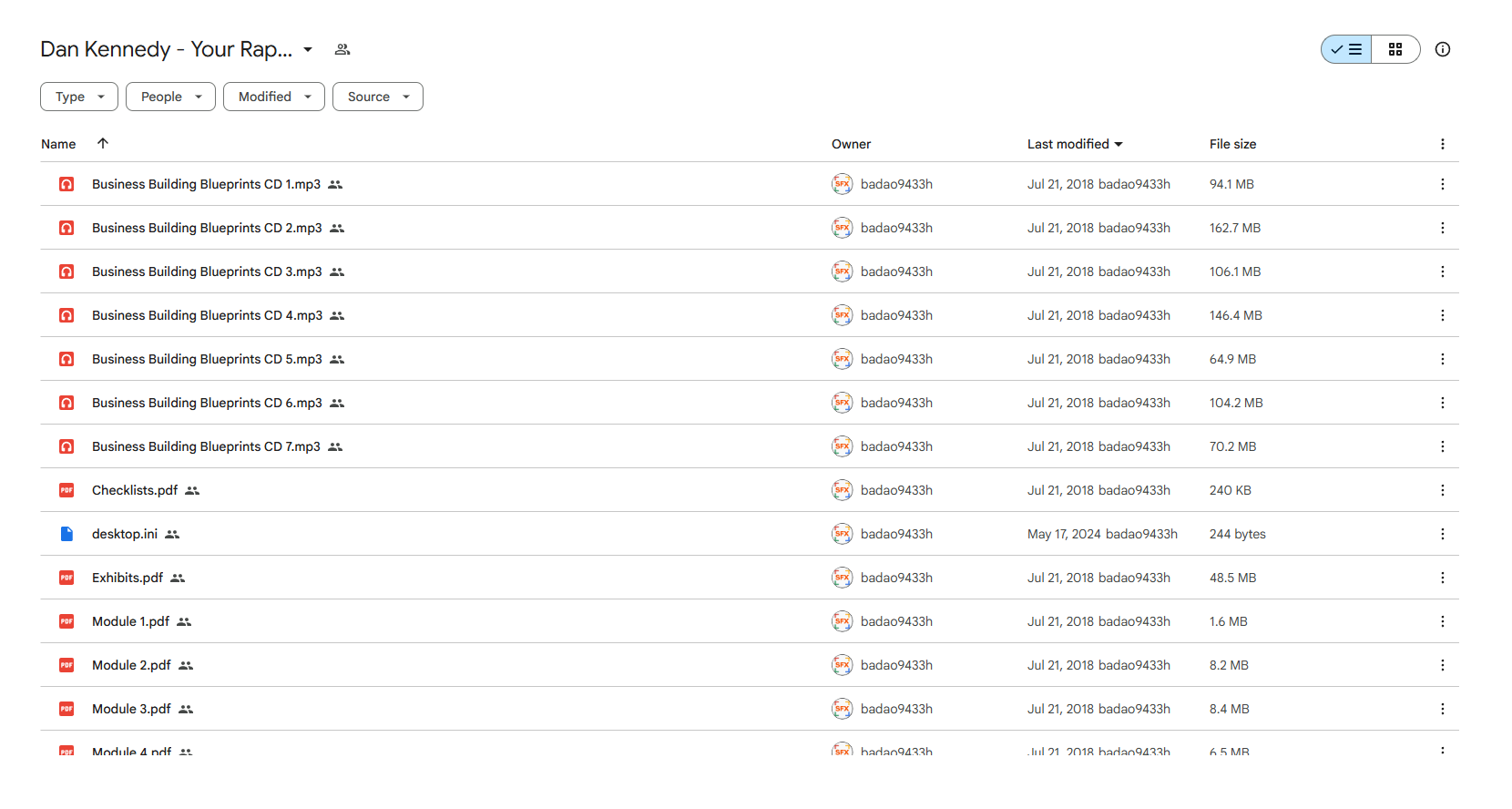Open folder name dropdown arrow
This screenshot has height=809, width=1512.
pyautogui.click(x=308, y=49)
